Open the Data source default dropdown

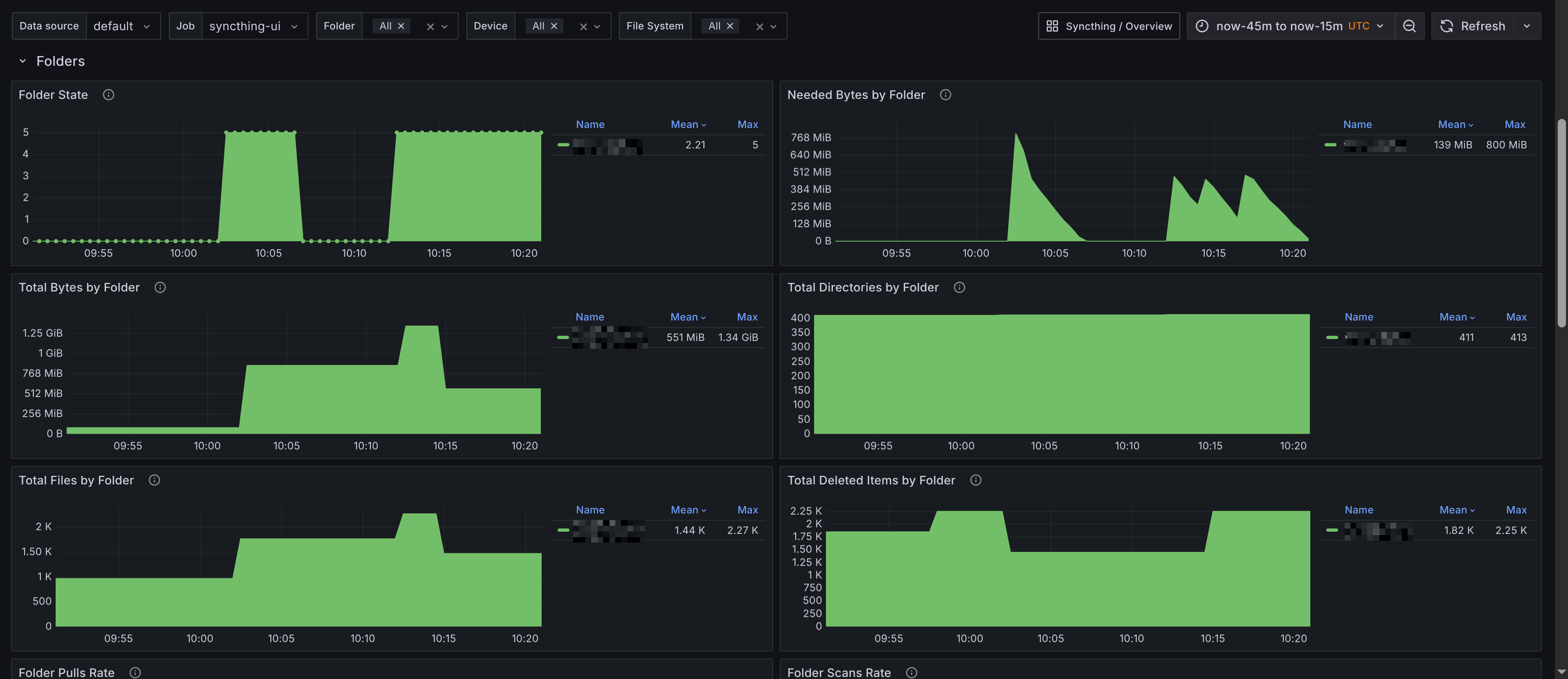tap(122, 26)
